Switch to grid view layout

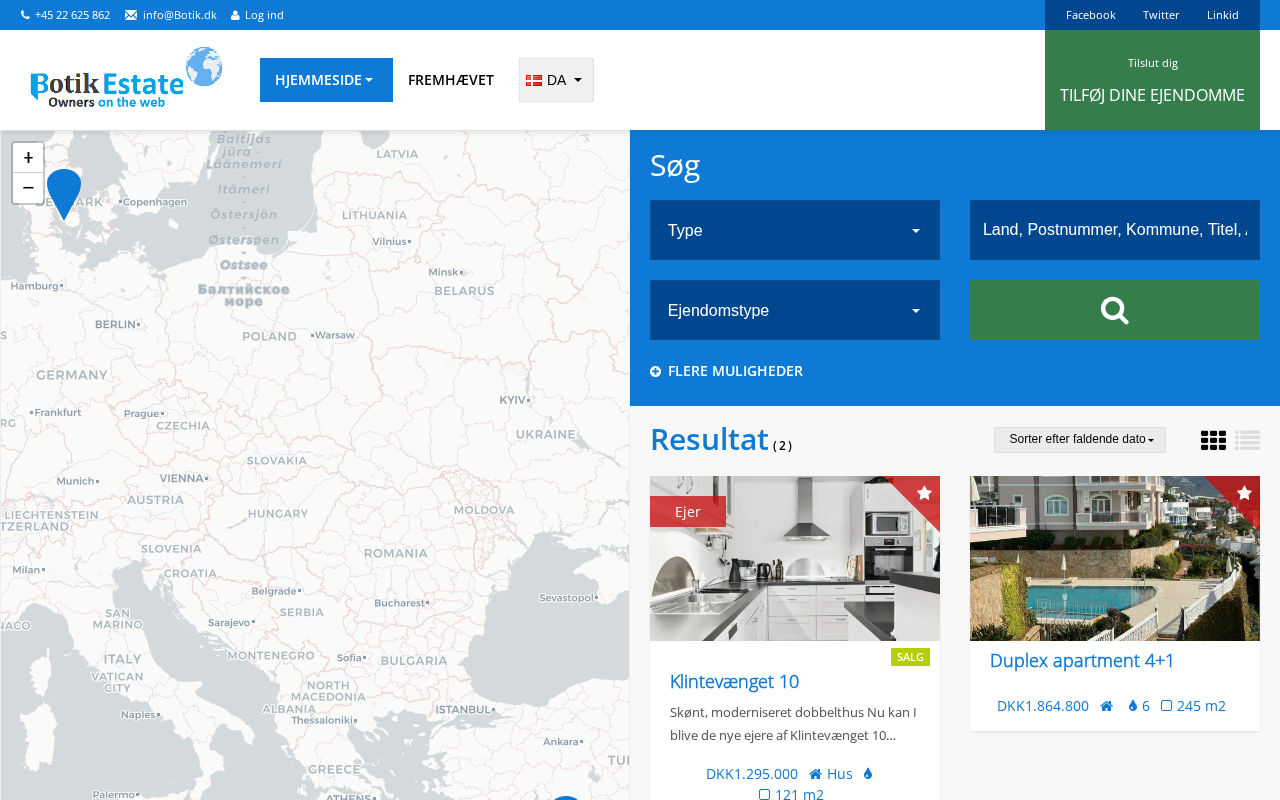click(x=1213, y=440)
